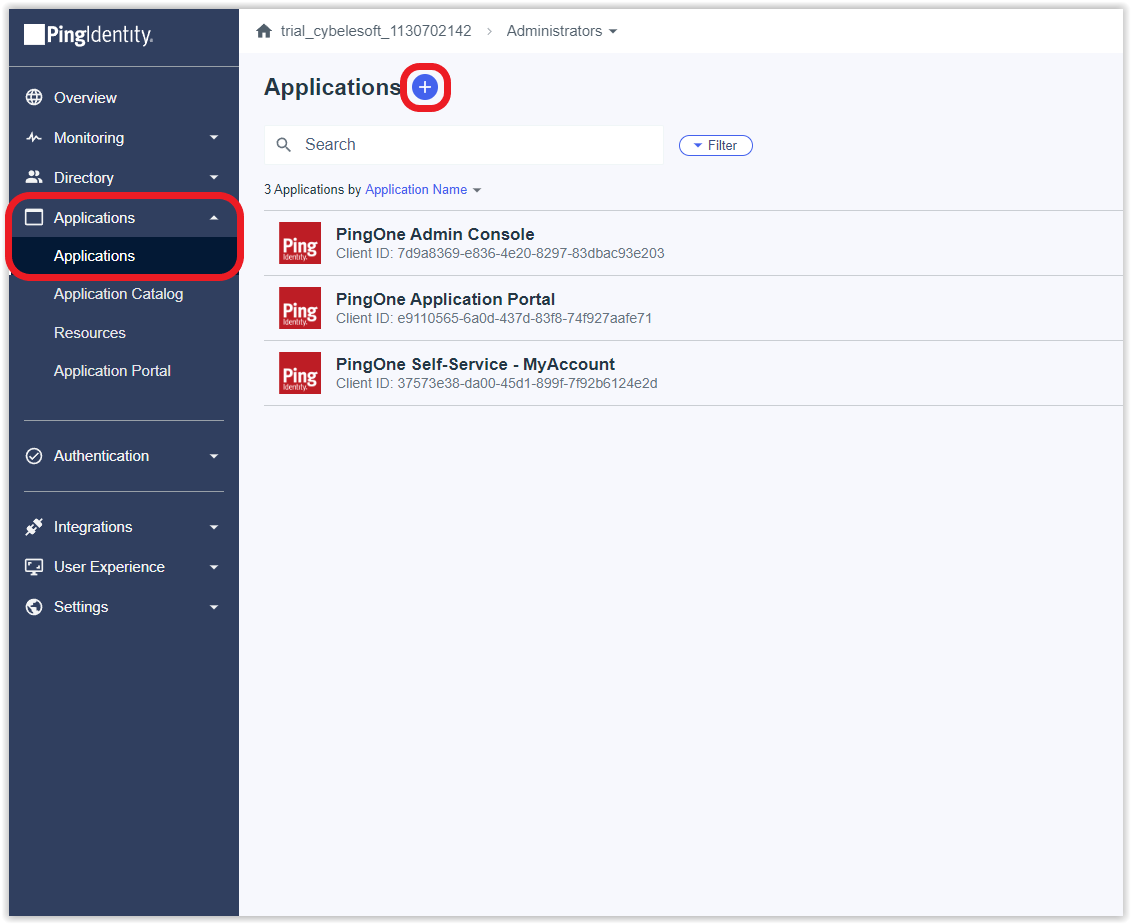Expand the Directory menu arrow
Screen dimensions: 1131x924
pos(214,177)
